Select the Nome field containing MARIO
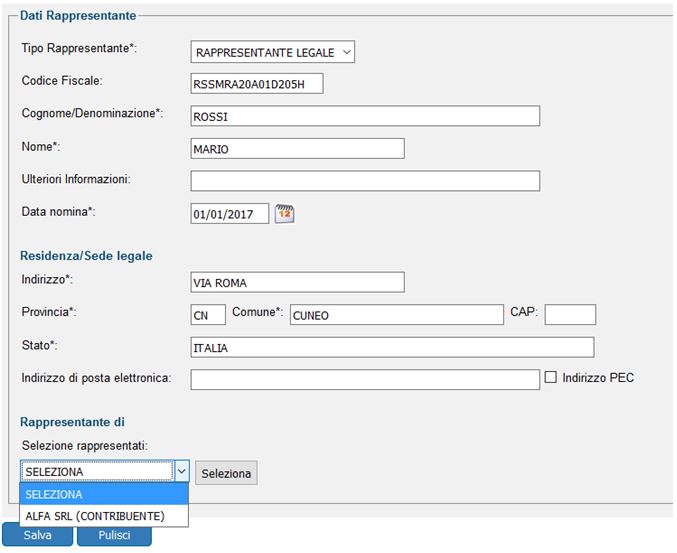Viewport: 677px width, 553px height. [x=297, y=149]
